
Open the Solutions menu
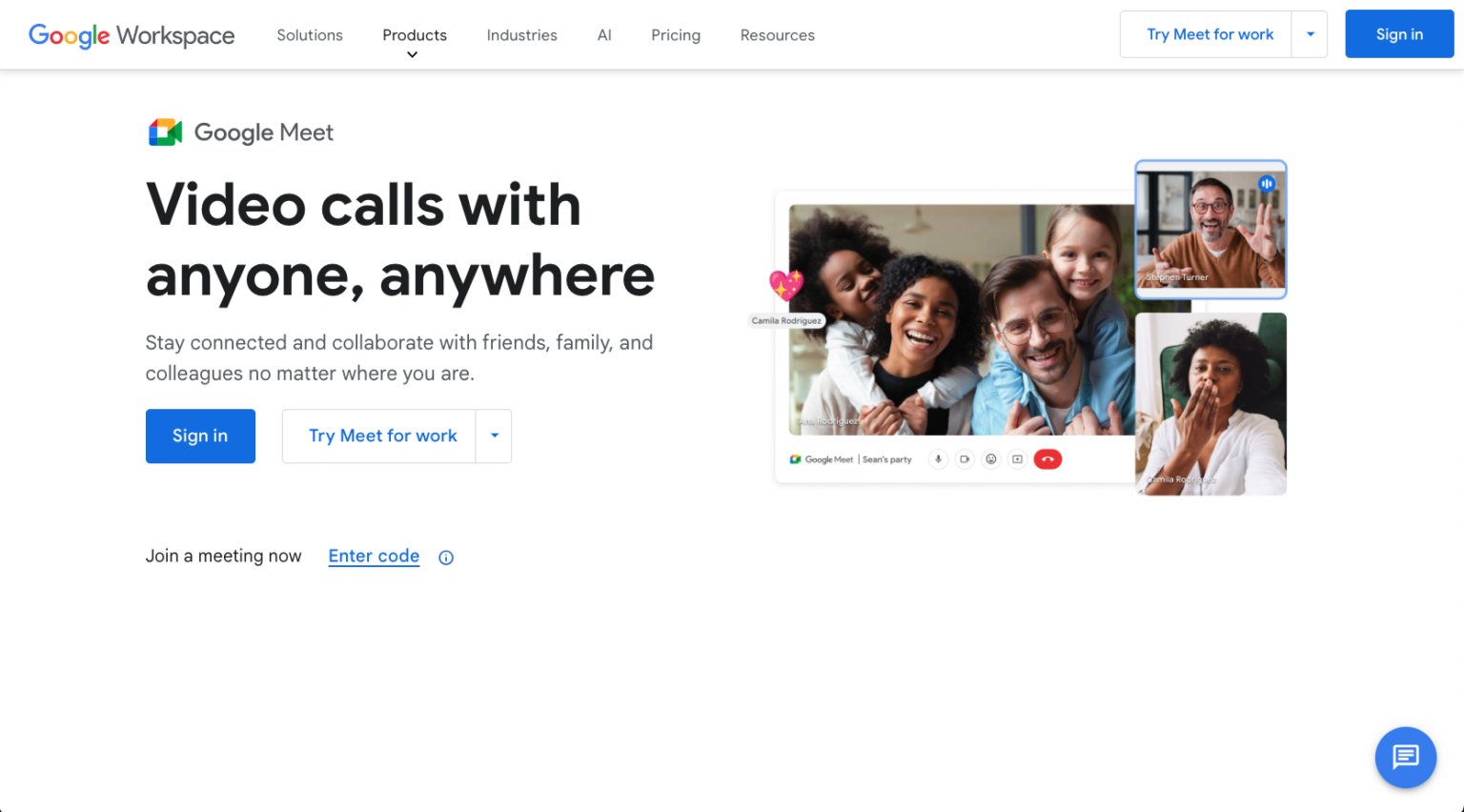pyautogui.click(x=309, y=34)
